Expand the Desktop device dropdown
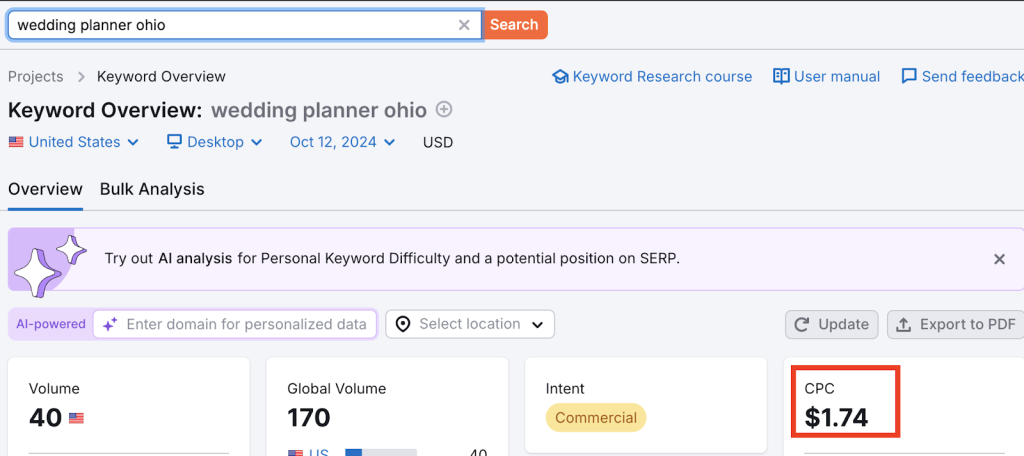Viewport: 1024px width, 456px height. tap(215, 142)
